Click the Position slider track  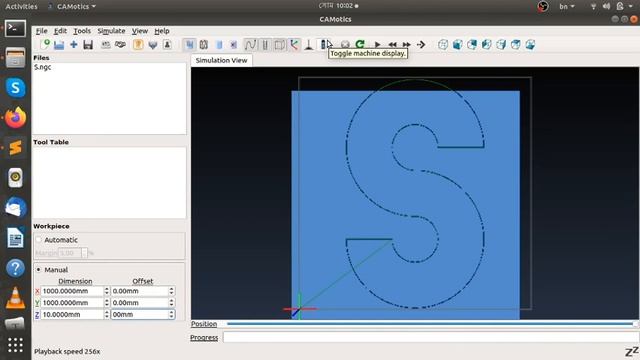(432, 324)
